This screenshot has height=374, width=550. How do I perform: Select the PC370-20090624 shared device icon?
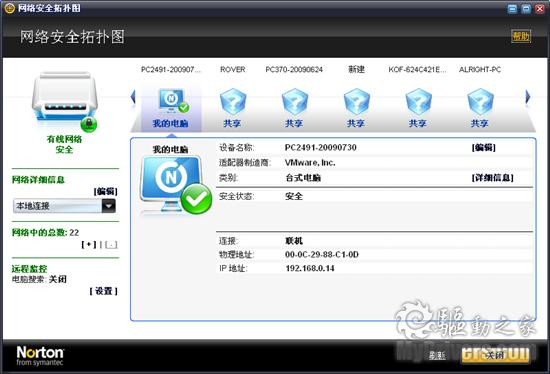pyautogui.click(x=295, y=102)
